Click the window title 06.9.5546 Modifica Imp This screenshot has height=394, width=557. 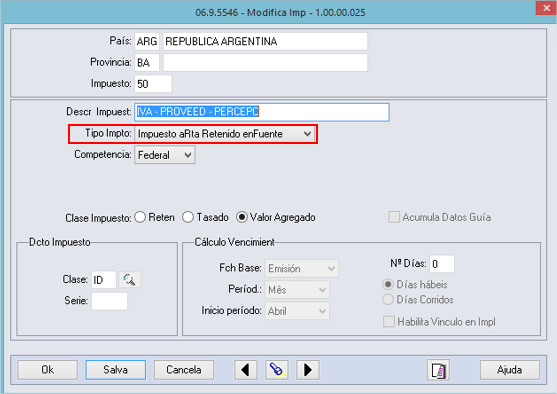(280, 13)
